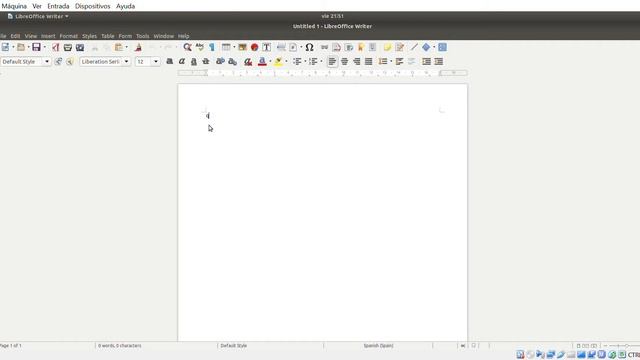Insert an image using the picture icon
This screenshot has height=360, width=640.
(242, 47)
